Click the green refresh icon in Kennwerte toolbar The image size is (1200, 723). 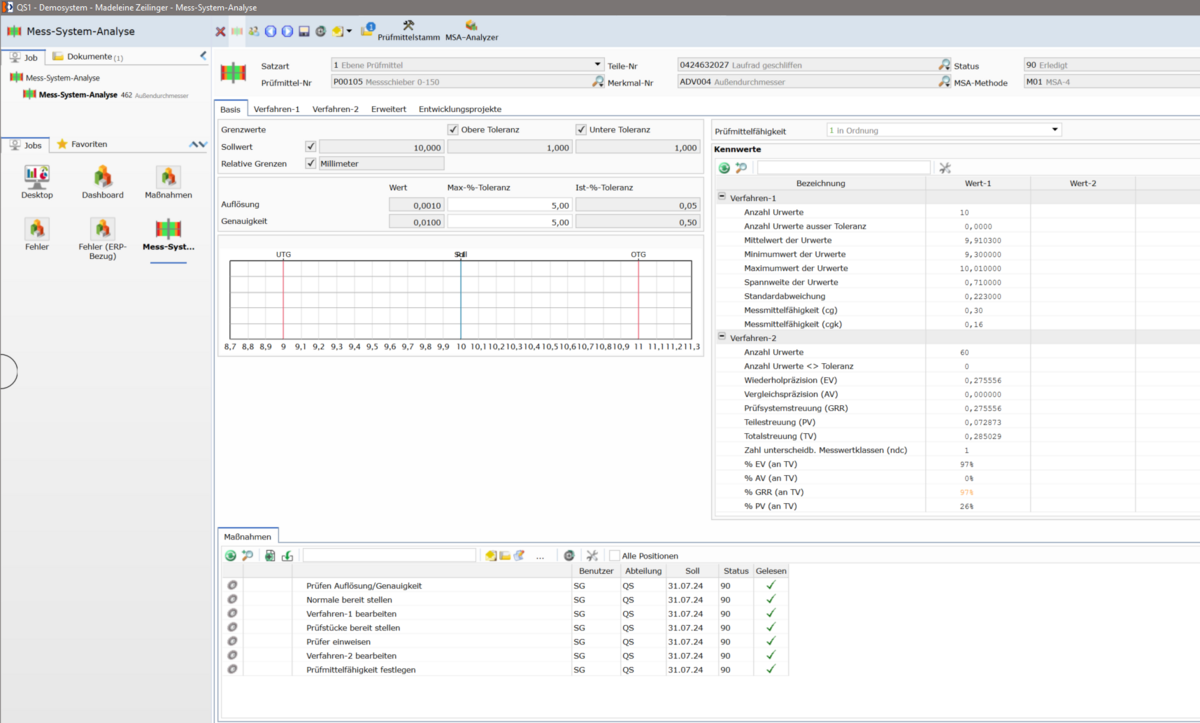point(724,168)
